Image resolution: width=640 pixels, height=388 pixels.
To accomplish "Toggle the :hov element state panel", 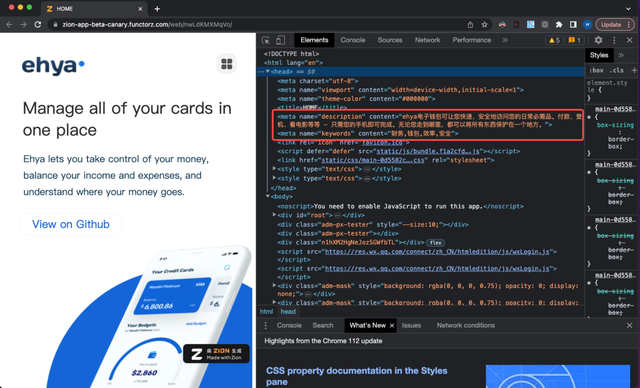I will (x=596, y=70).
